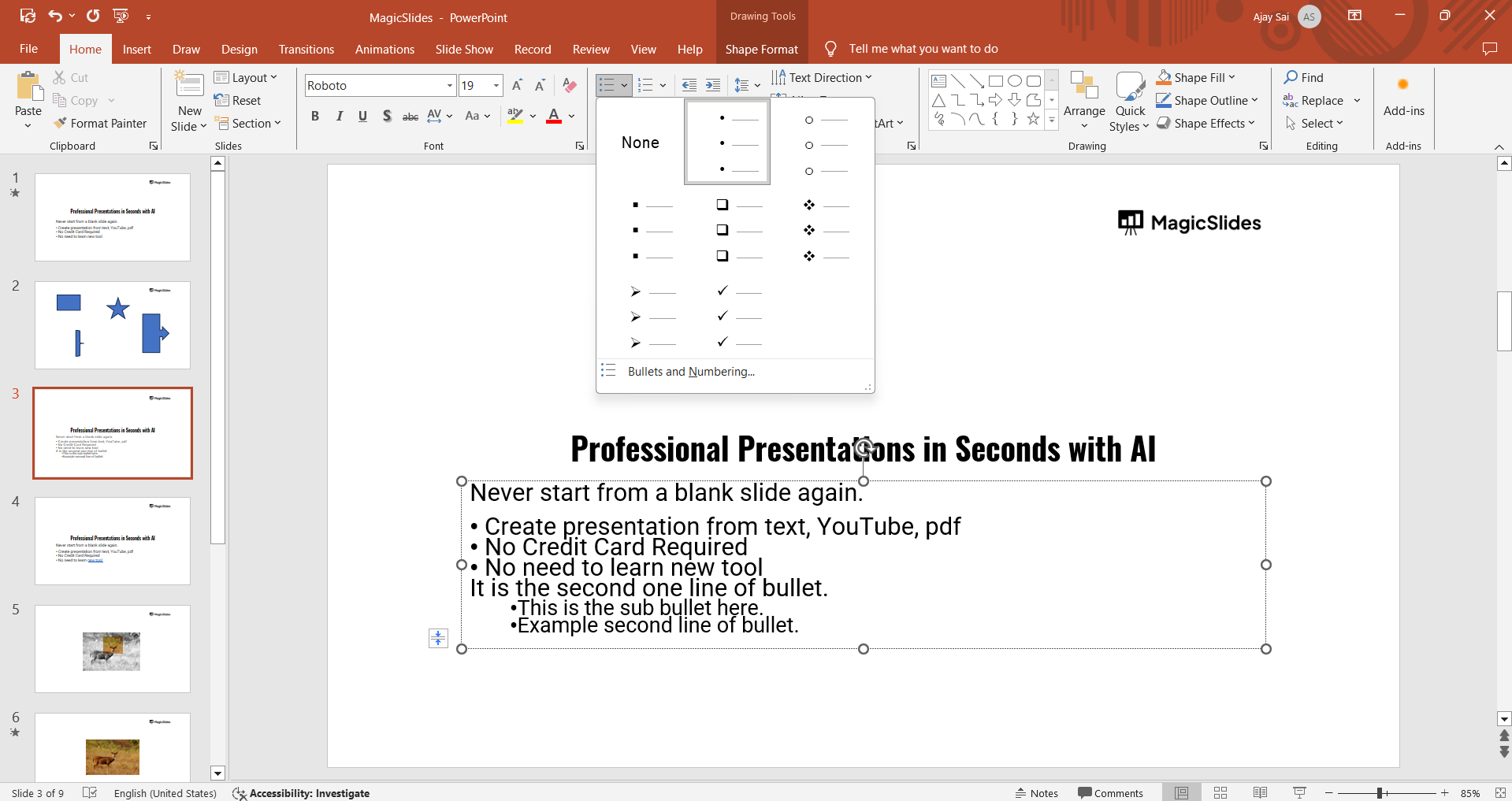Switch to the Design tab
The width and height of the screenshot is (1512, 801).
click(239, 49)
